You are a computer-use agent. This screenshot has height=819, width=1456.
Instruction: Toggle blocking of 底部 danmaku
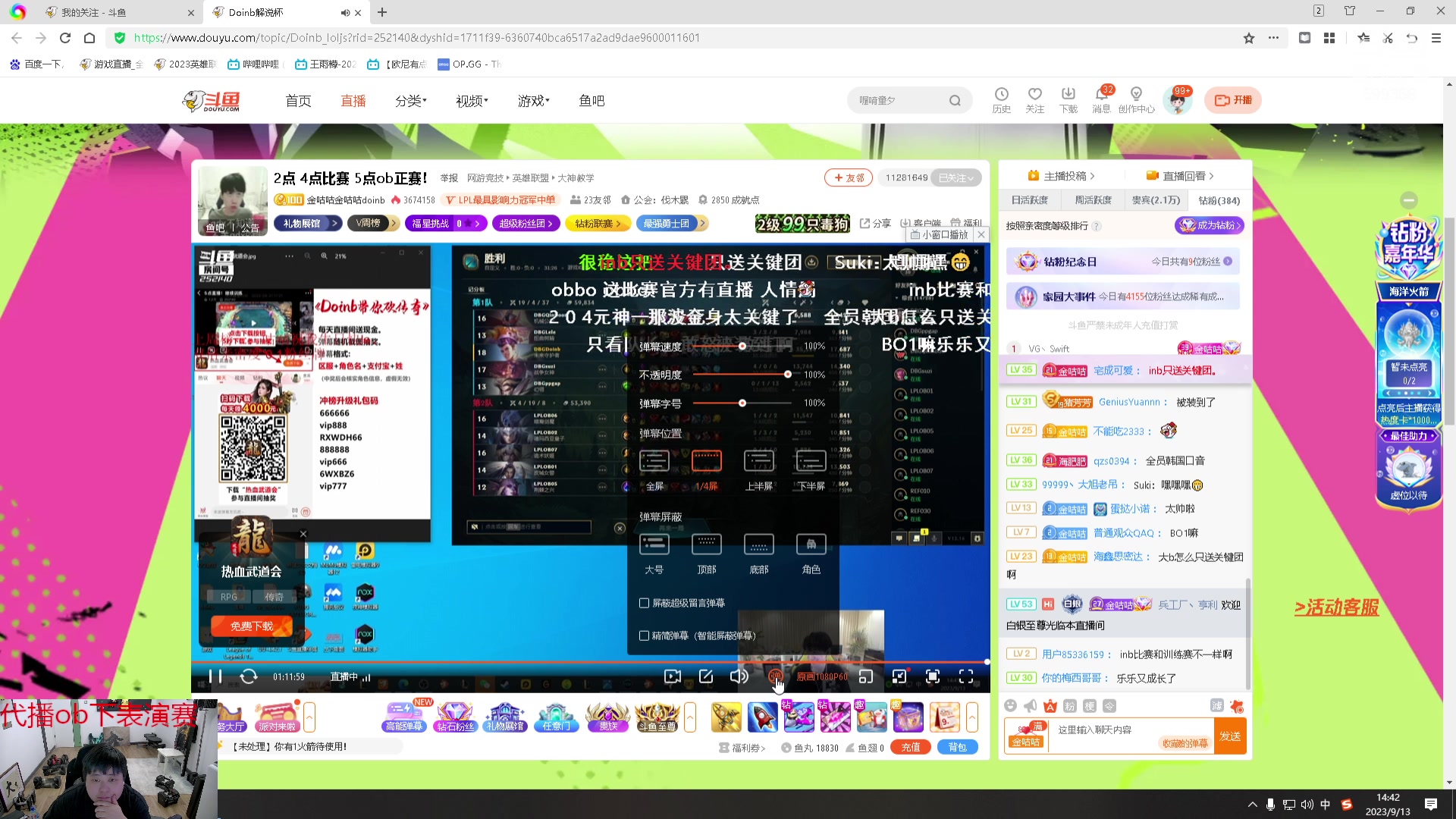point(758,554)
